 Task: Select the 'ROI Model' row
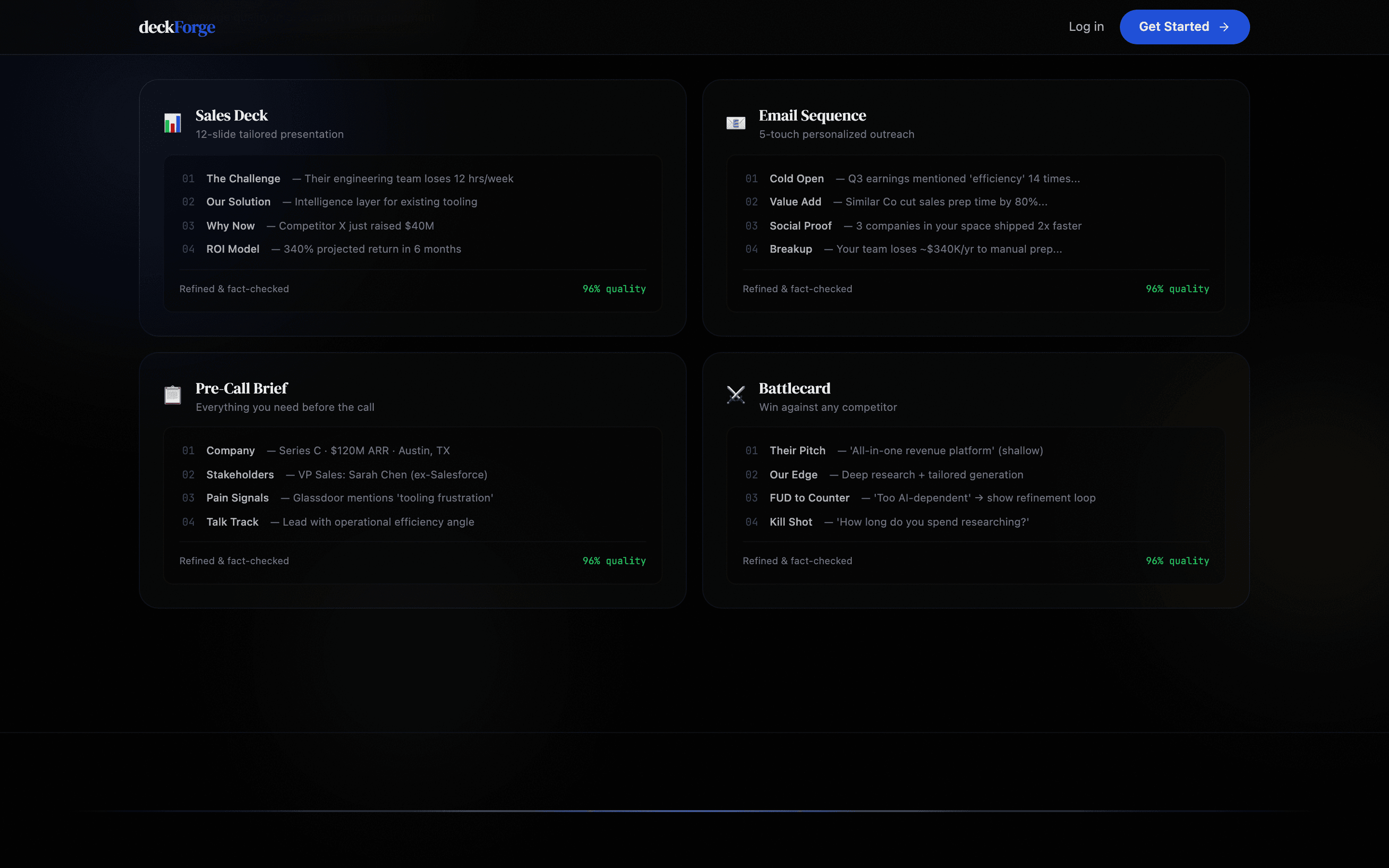413,249
